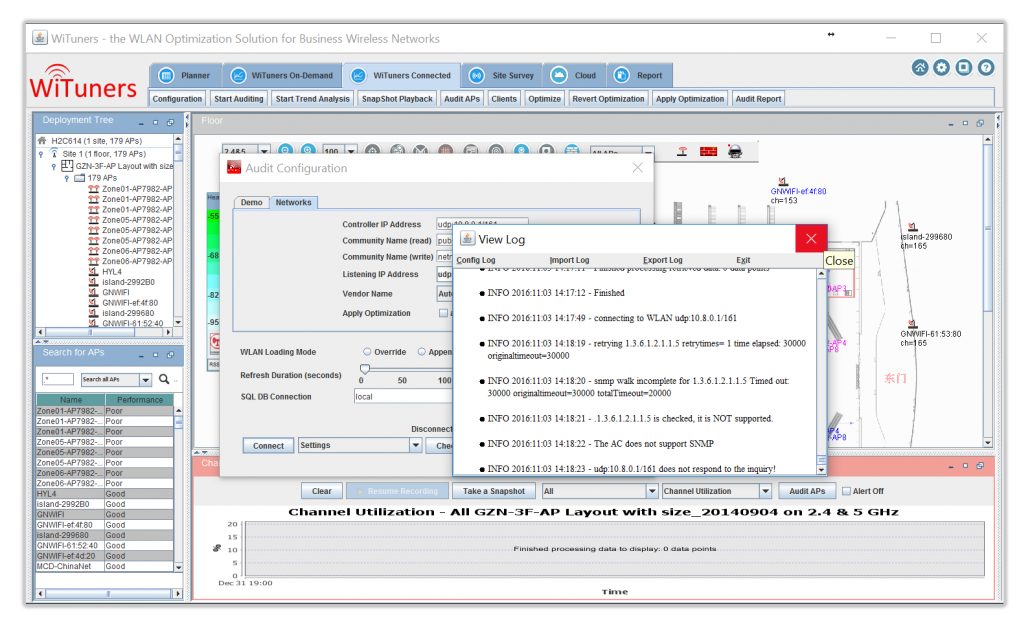Maximize the Search for APs panel

tap(156, 355)
